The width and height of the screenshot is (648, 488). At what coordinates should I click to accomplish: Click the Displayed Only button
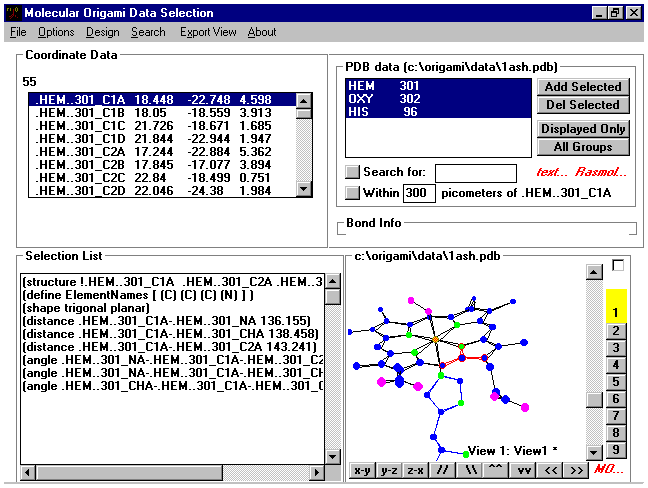coord(583,129)
